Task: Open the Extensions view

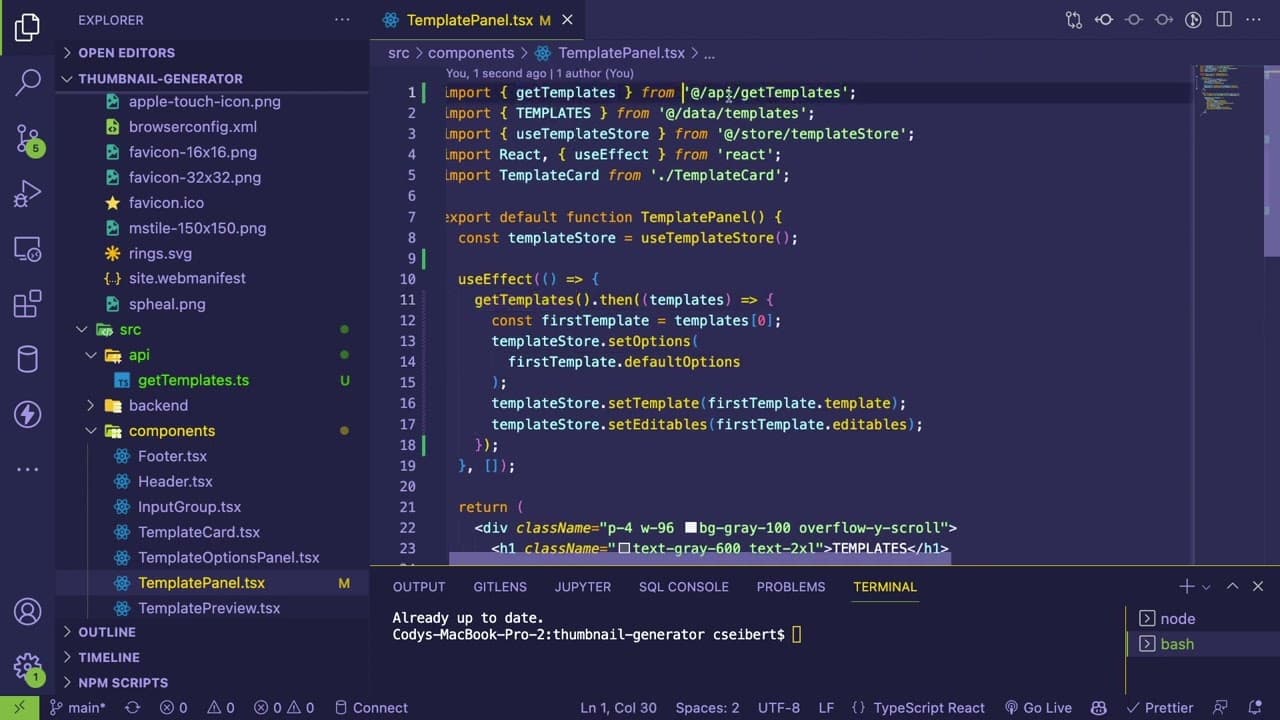Action: (27, 303)
